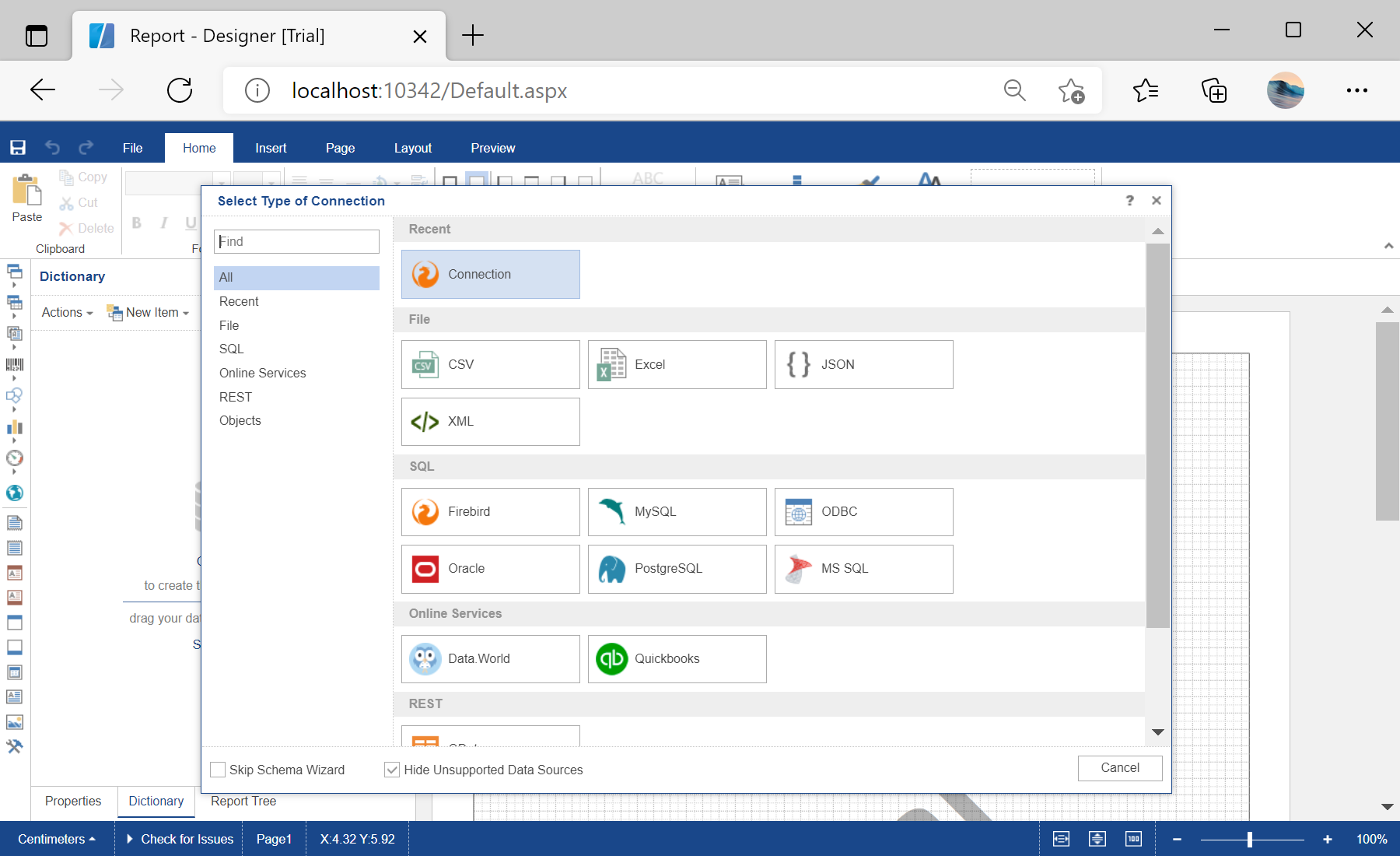Select the Excel file data source
Screen dimensions: 1400x856
(677, 364)
